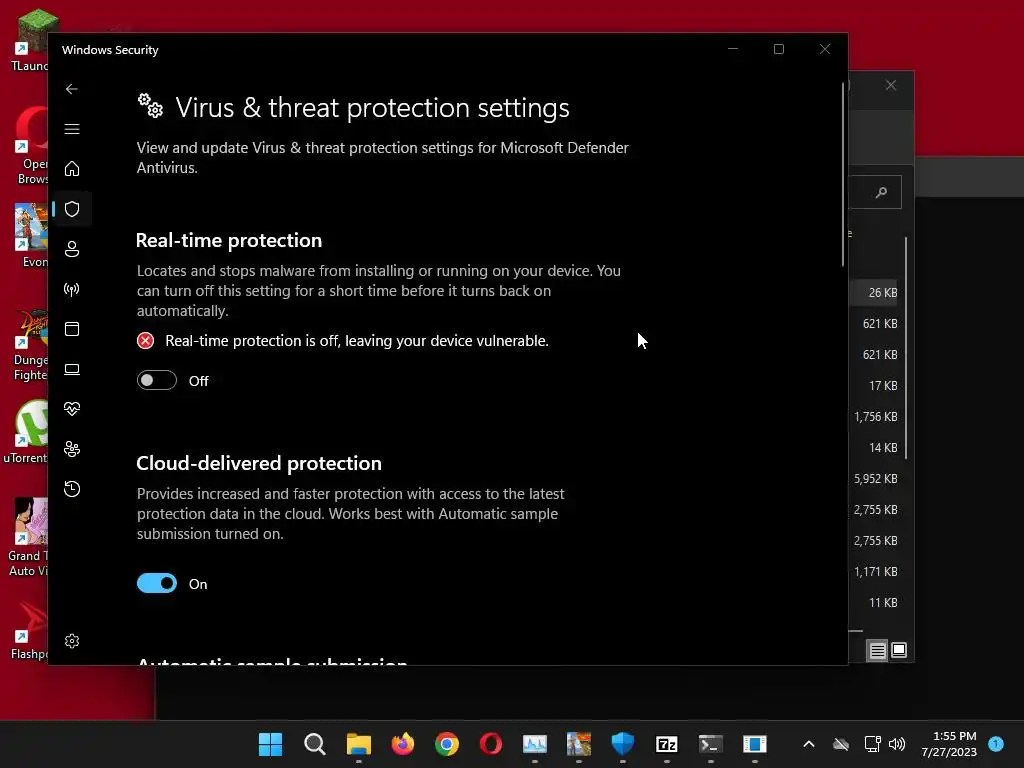Switch background window to details view
The height and width of the screenshot is (768, 1024).
pyautogui.click(x=877, y=650)
